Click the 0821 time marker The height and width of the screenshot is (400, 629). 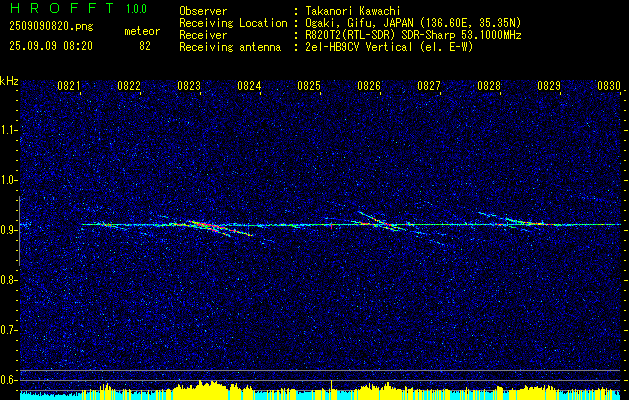click(x=69, y=85)
